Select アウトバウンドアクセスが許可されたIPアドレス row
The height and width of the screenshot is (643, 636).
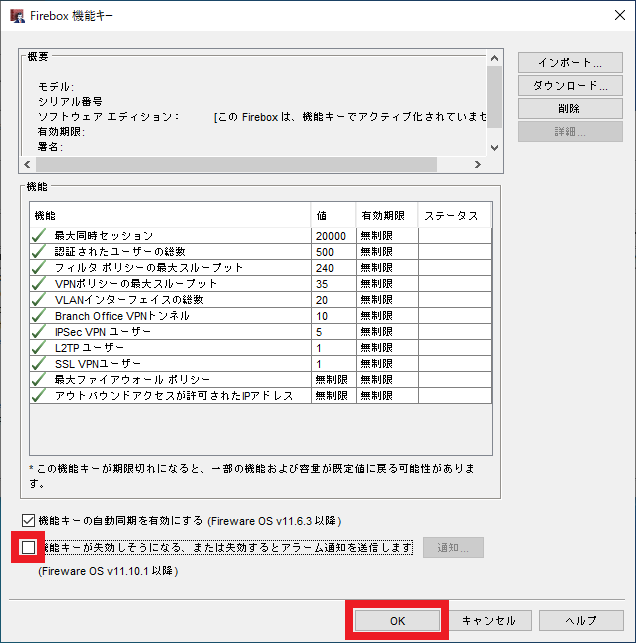point(261,396)
